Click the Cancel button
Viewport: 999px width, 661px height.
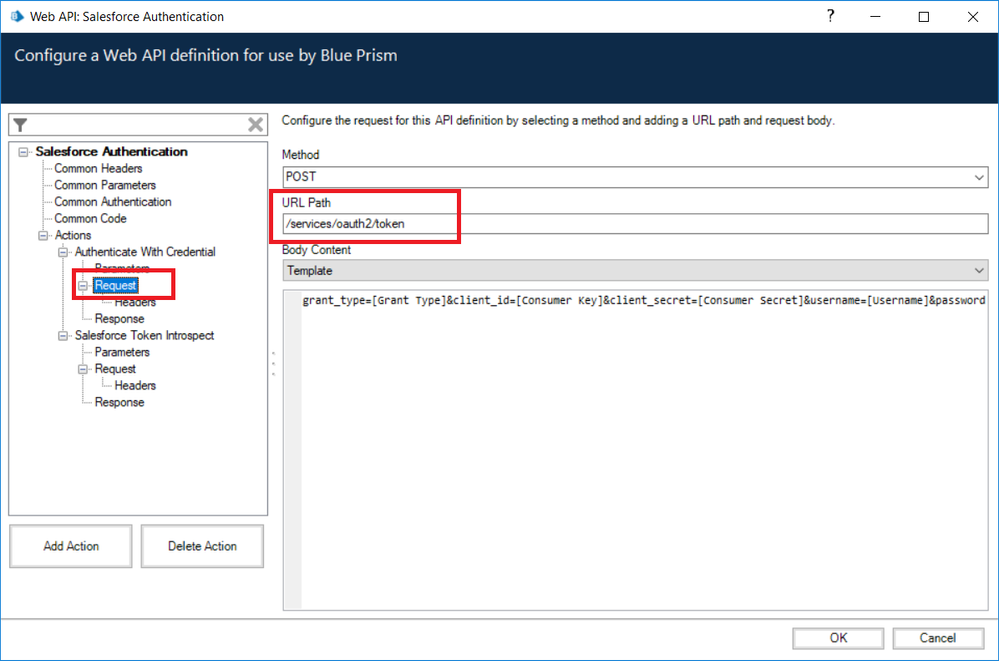click(938, 638)
